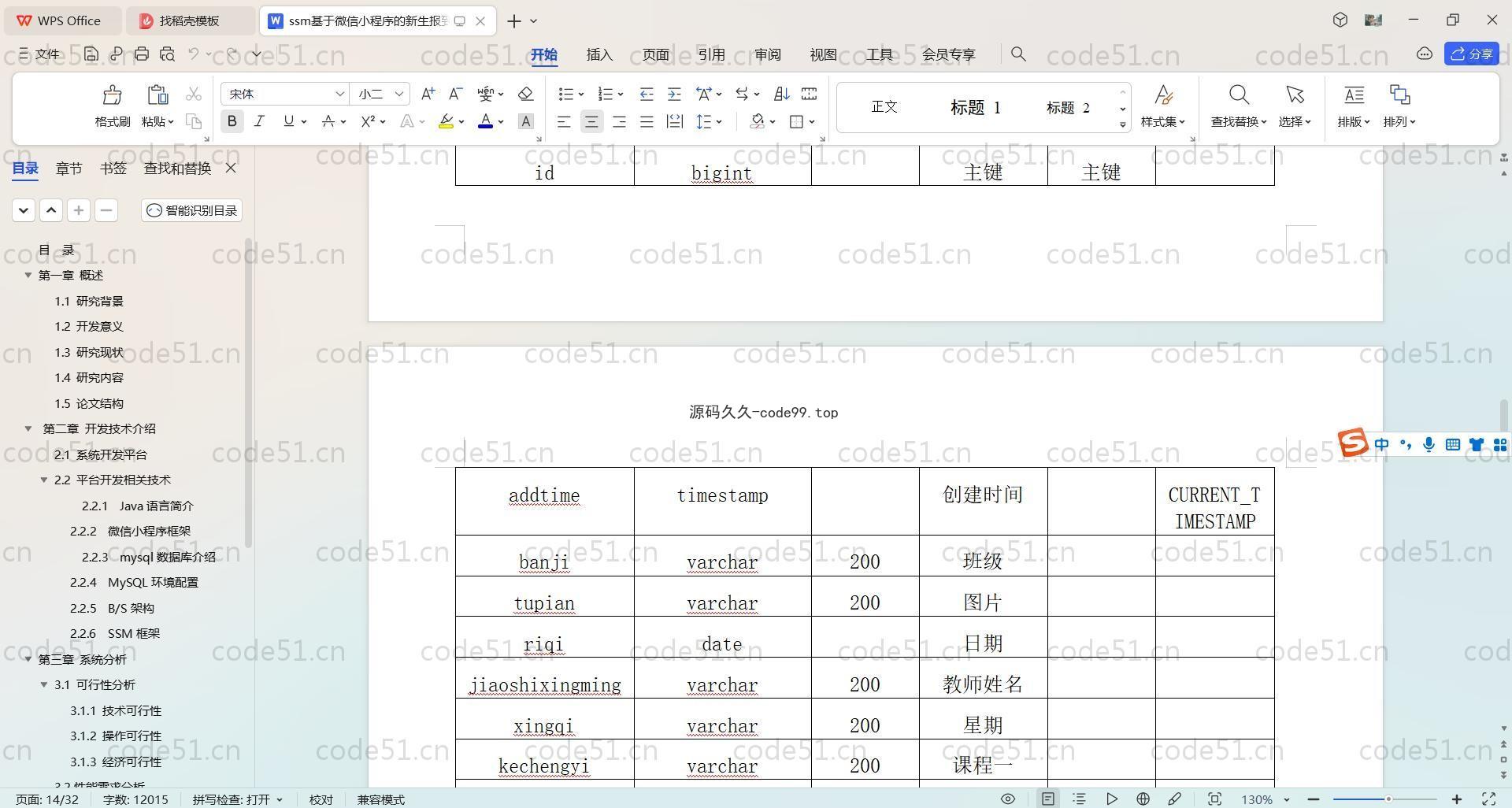Toggle justify alignment

(647, 121)
